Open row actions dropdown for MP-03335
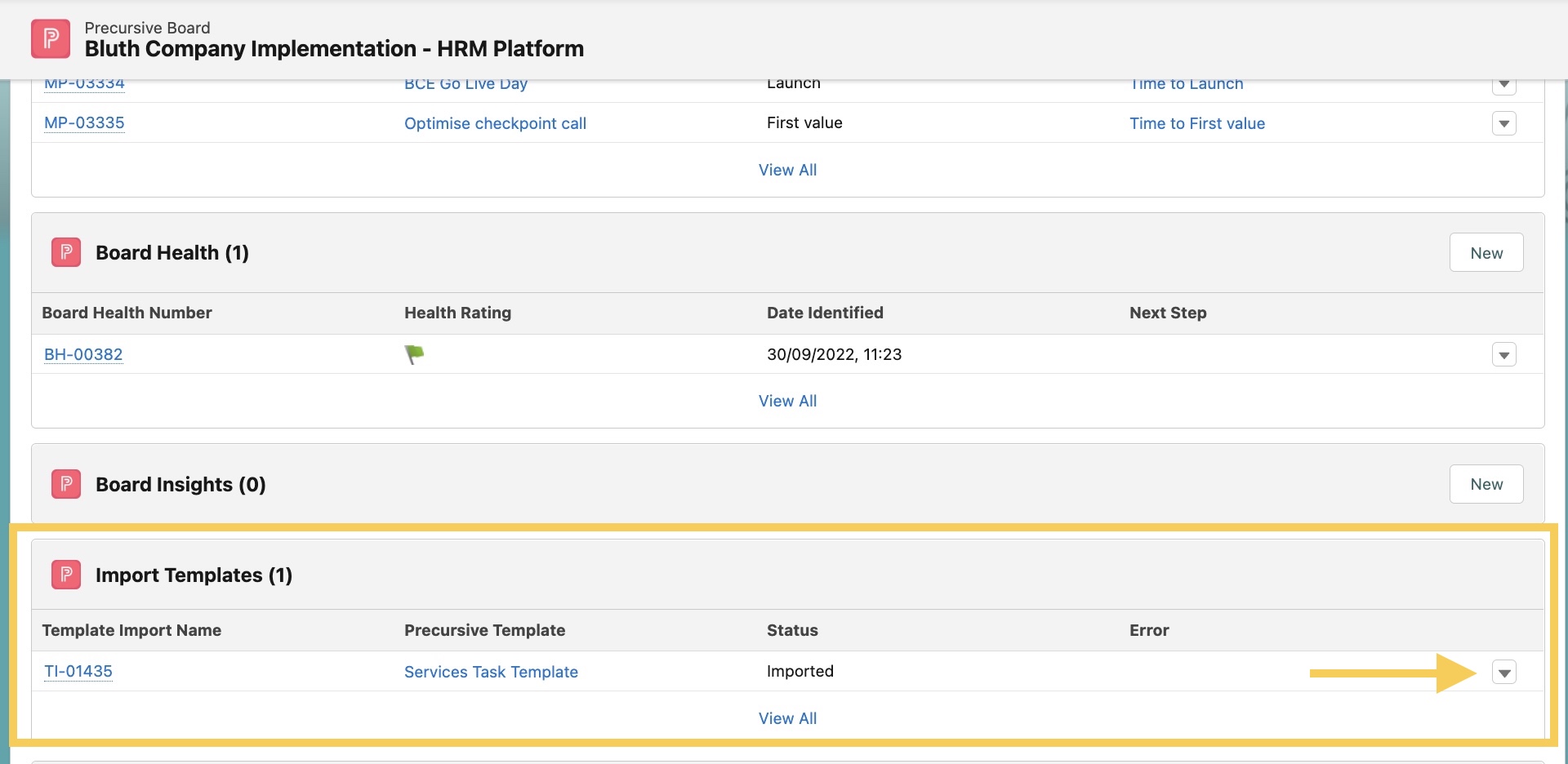The height and width of the screenshot is (764, 1568). point(1503,123)
